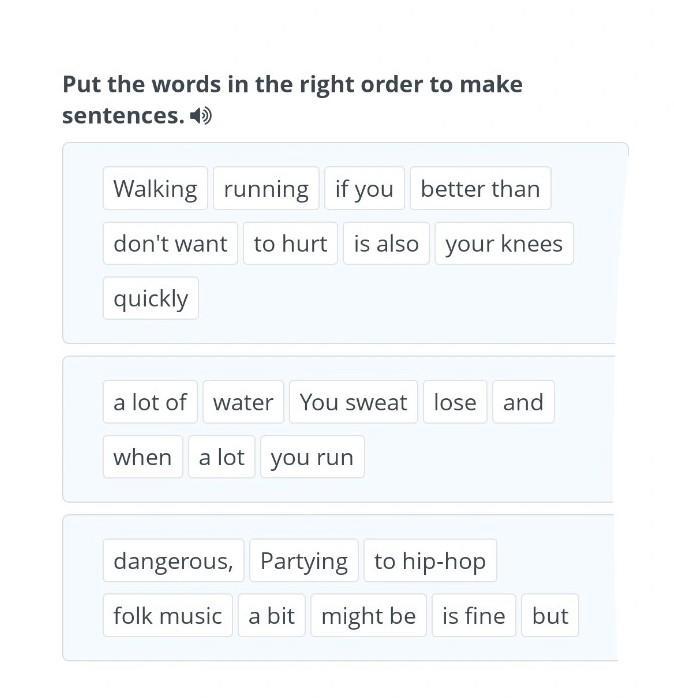
Task: Select the "don't want" tile
Action: 170,244
